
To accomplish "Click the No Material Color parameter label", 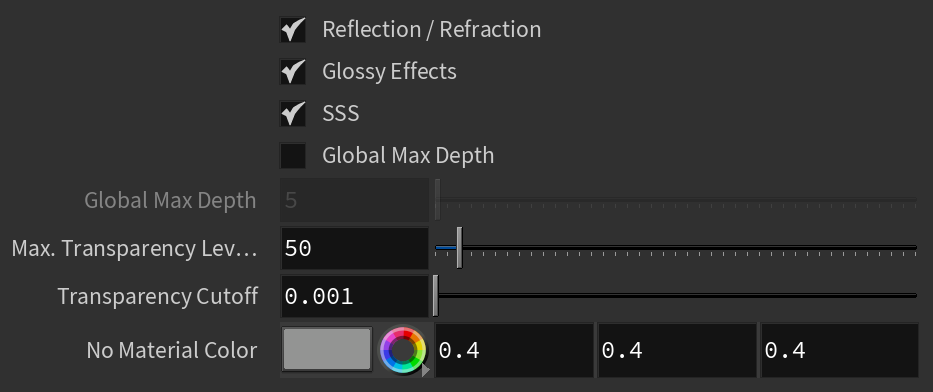I will pos(172,350).
